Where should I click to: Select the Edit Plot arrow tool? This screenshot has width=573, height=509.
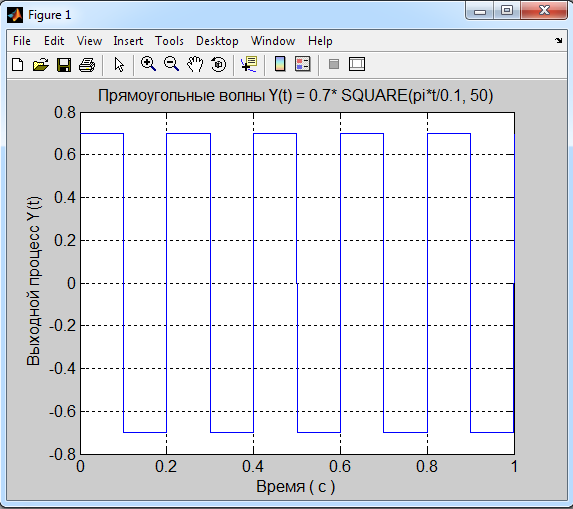[x=119, y=65]
